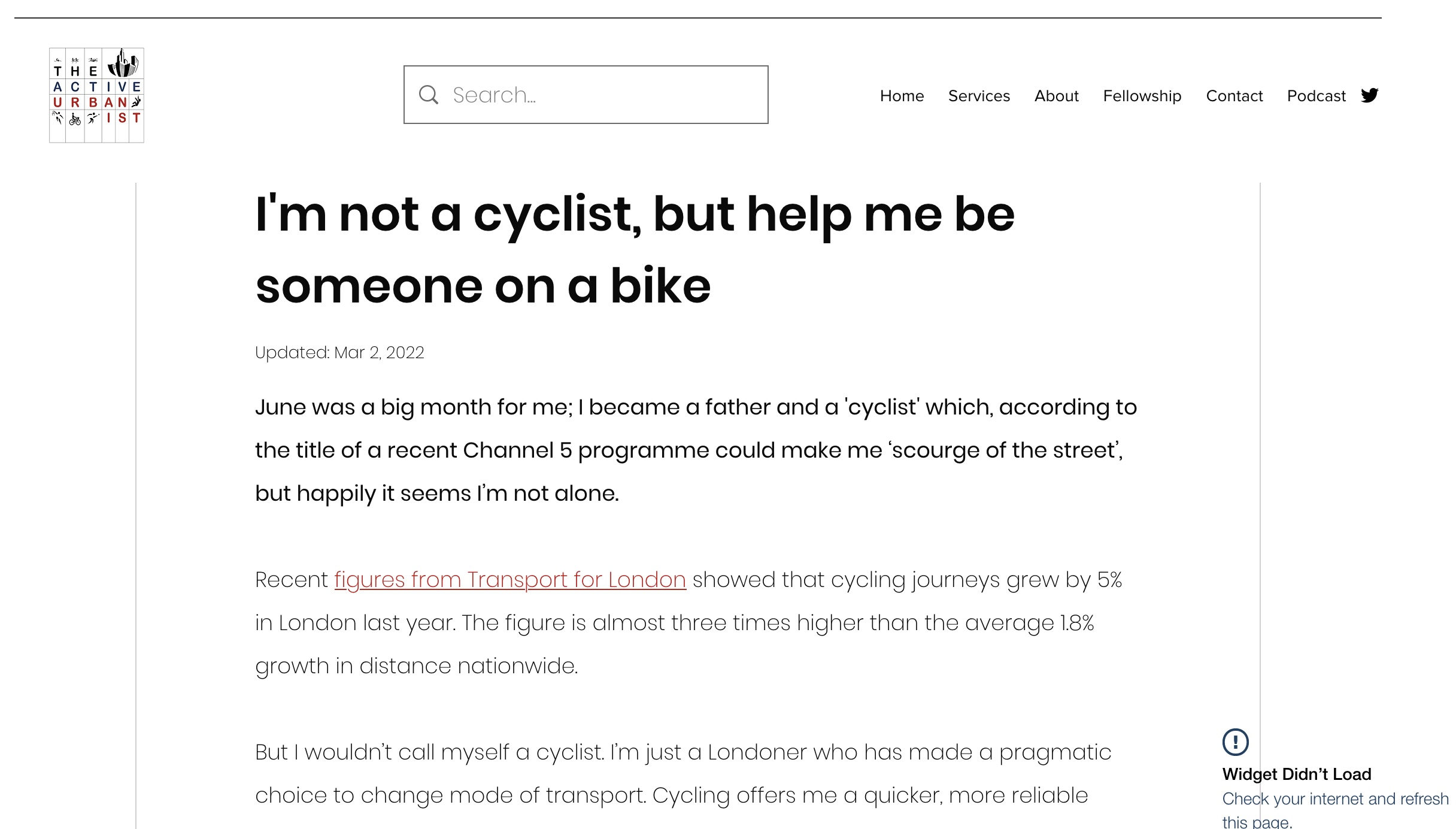1456x829 pixels.
Task: Click the 'Widget Didn't Load' message
Action: (1297, 774)
